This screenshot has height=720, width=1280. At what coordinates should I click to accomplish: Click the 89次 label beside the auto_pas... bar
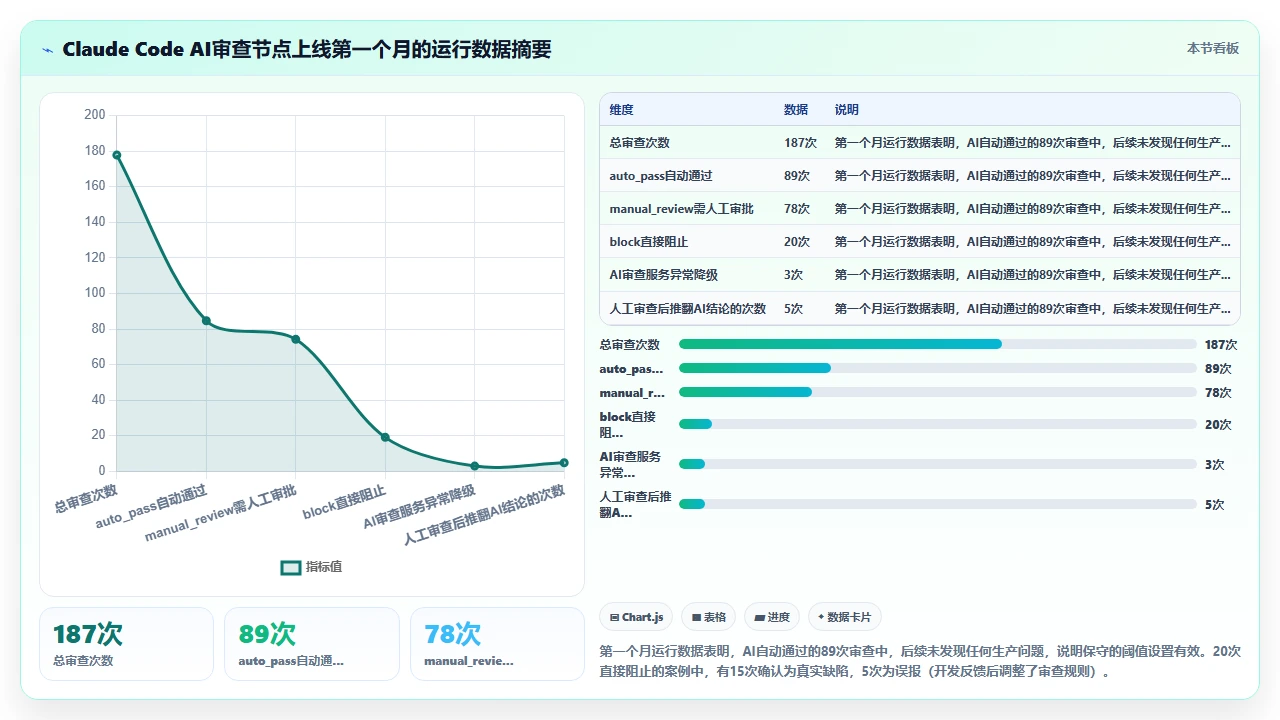(1218, 368)
